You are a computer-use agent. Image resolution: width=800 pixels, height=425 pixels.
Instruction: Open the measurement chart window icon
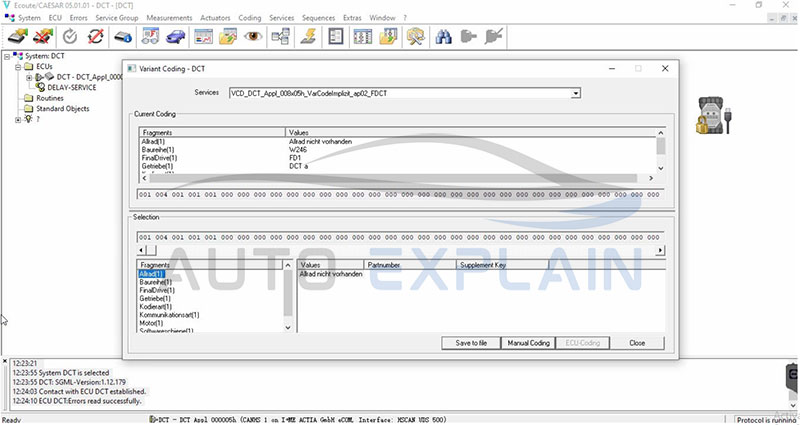pos(203,37)
